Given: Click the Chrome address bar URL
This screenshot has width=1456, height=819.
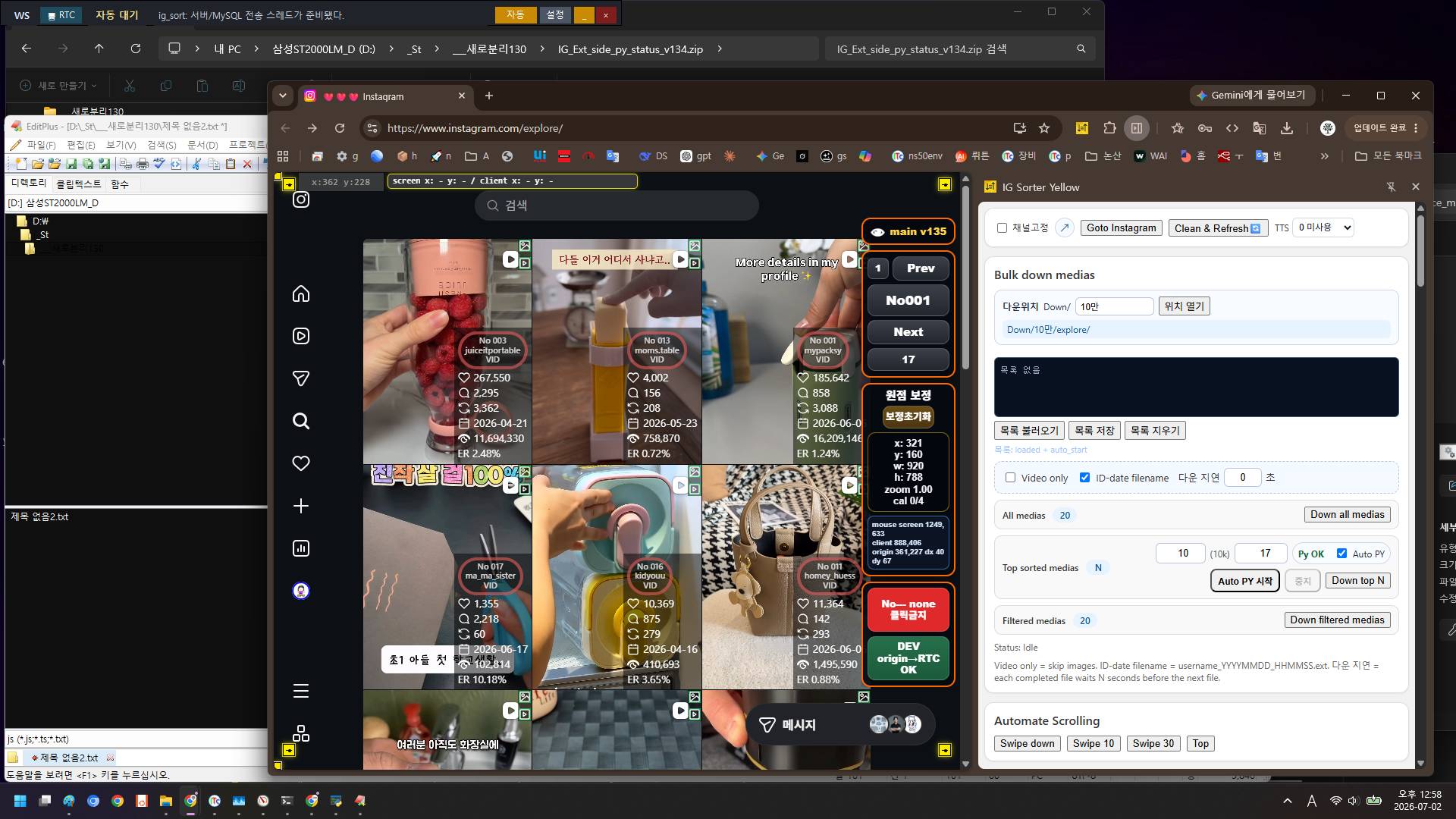Looking at the screenshot, I should (x=475, y=128).
